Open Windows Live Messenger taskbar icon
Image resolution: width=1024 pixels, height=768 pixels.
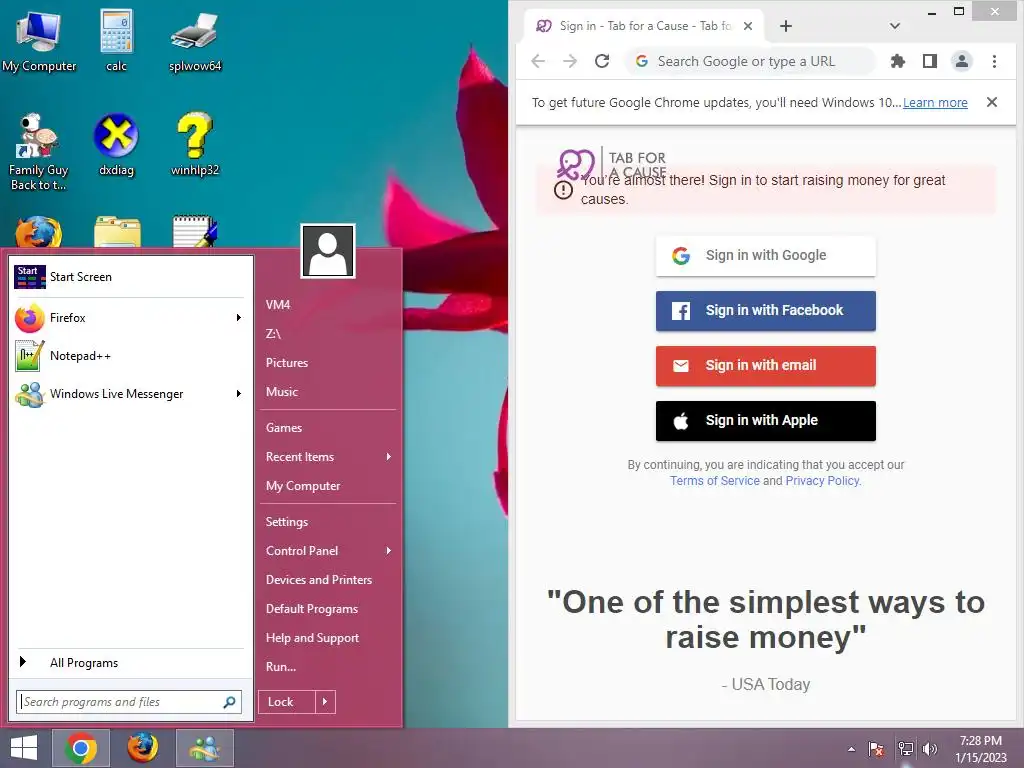click(x=204, y=748)
